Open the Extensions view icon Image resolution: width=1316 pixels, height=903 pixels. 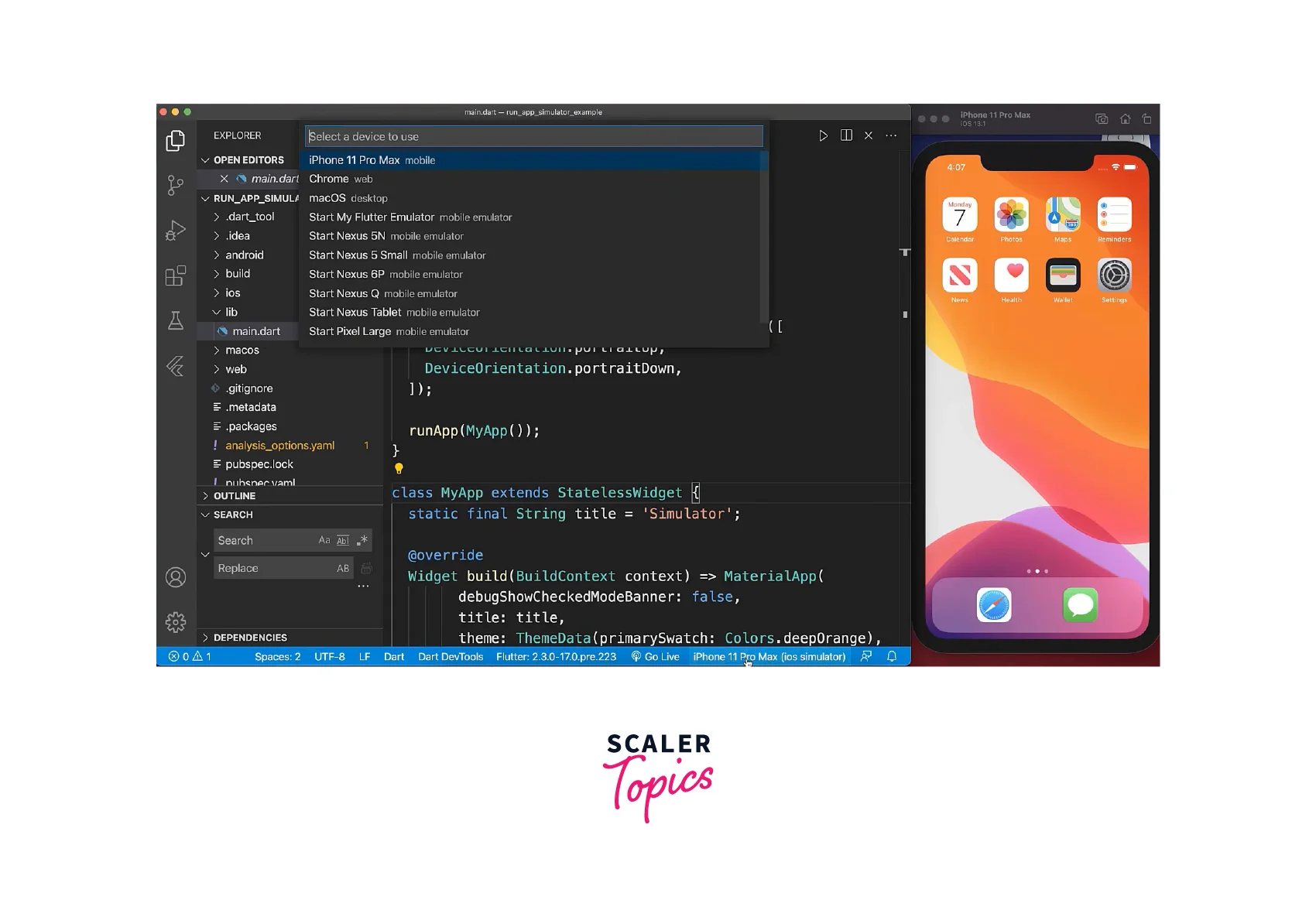coord(176,275)
